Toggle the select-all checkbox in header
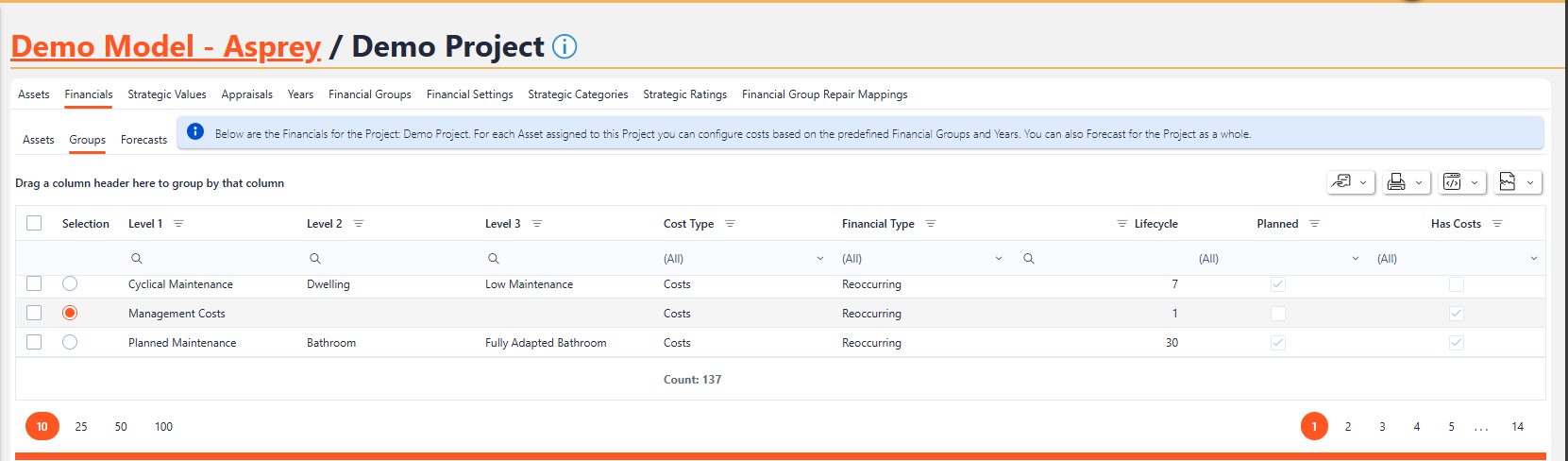 34,223
